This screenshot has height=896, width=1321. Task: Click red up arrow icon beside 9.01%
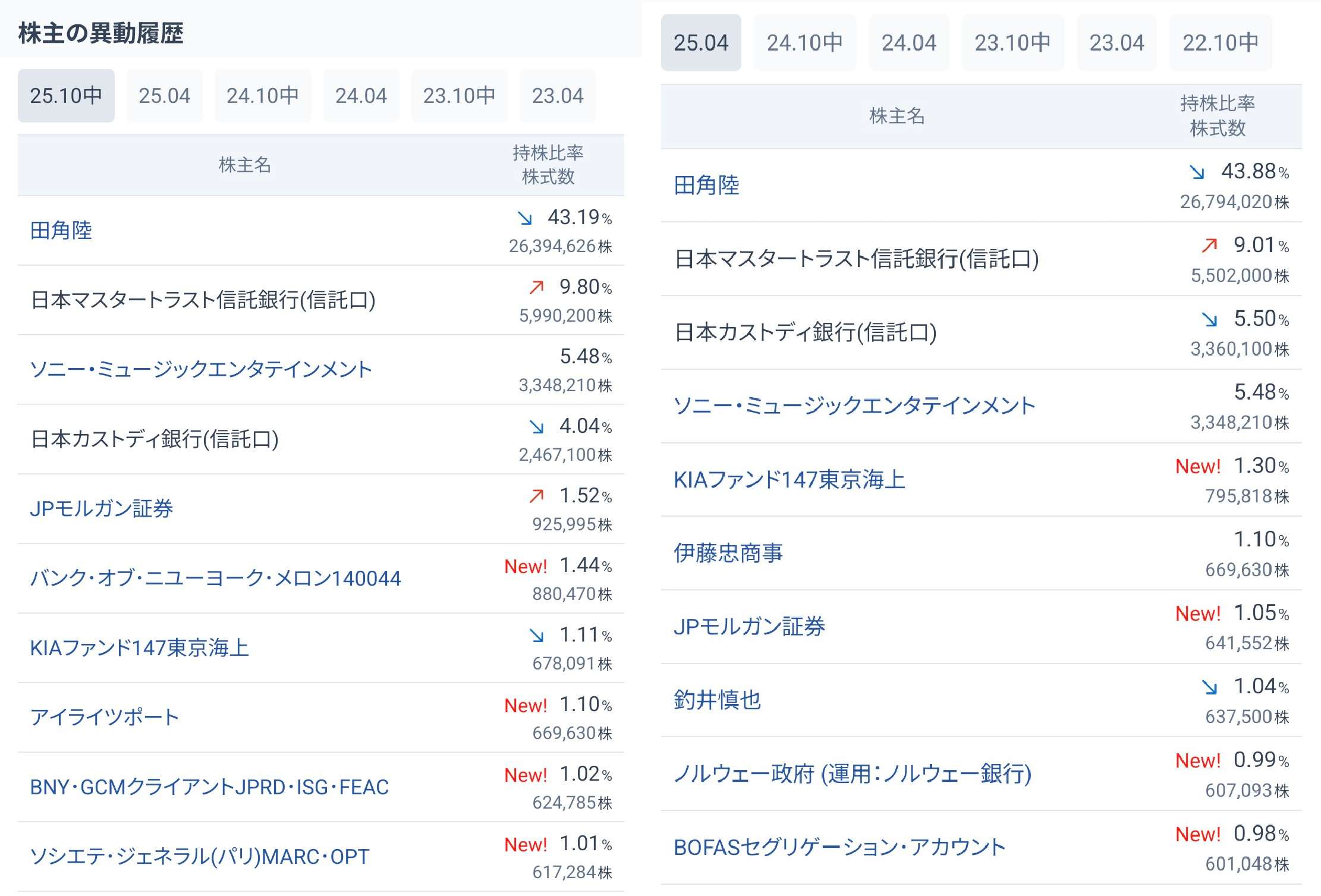pyautogui.click(x=1209, y=245)
